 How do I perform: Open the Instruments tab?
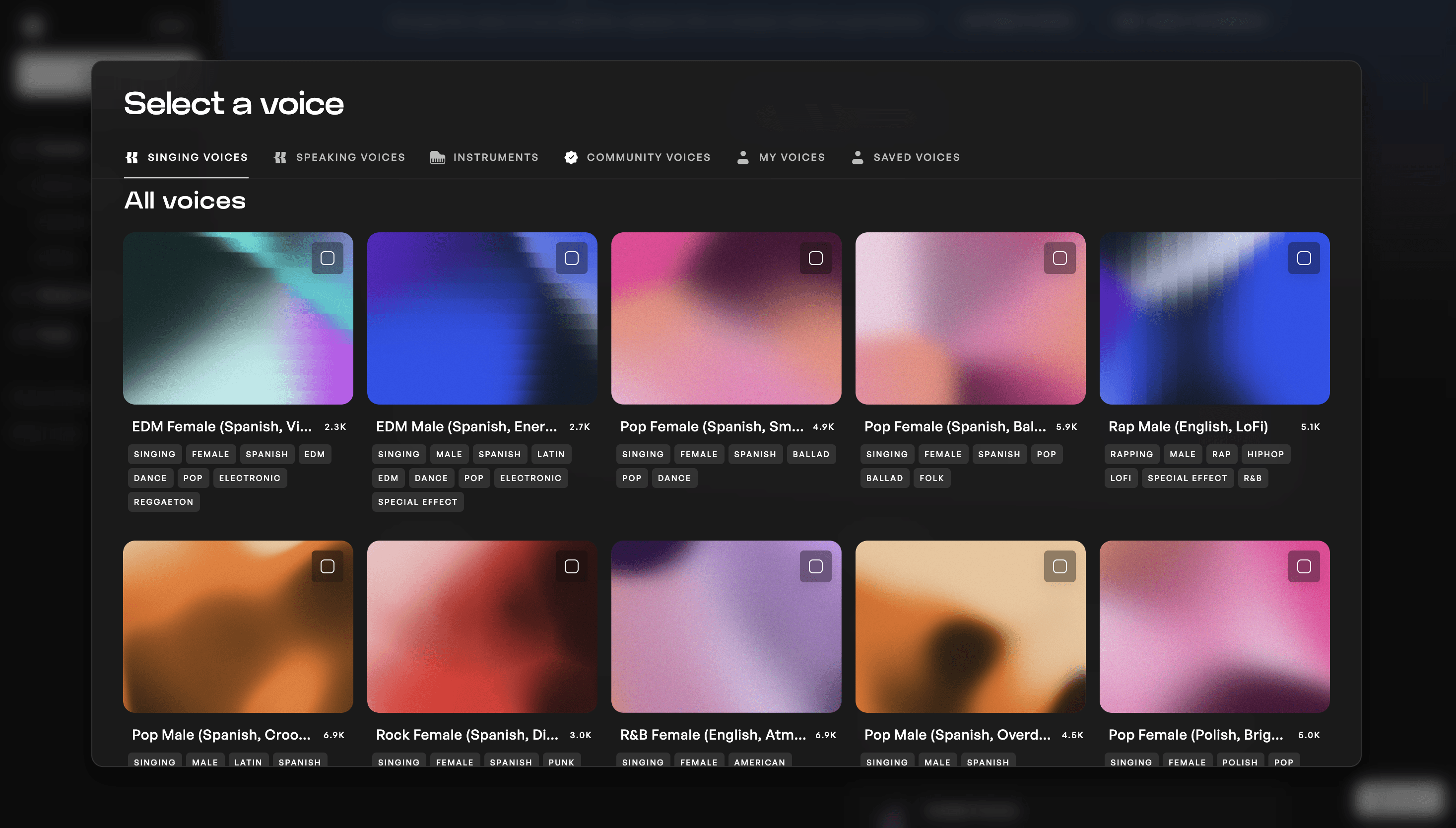[484, 157]
